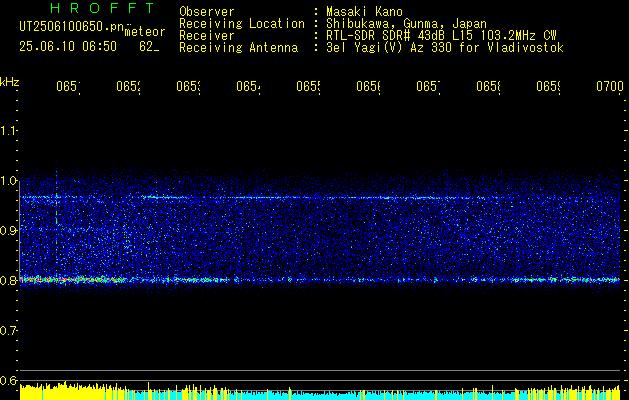Click the yellow and cyan signal-level bar graph
This screenshot has height=400, width=629.
(320, 392)
